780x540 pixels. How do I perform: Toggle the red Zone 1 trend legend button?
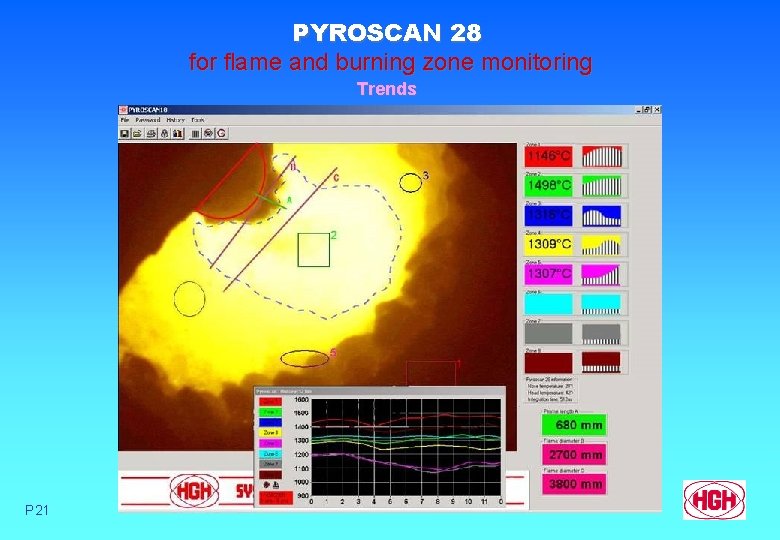point(271,402)
